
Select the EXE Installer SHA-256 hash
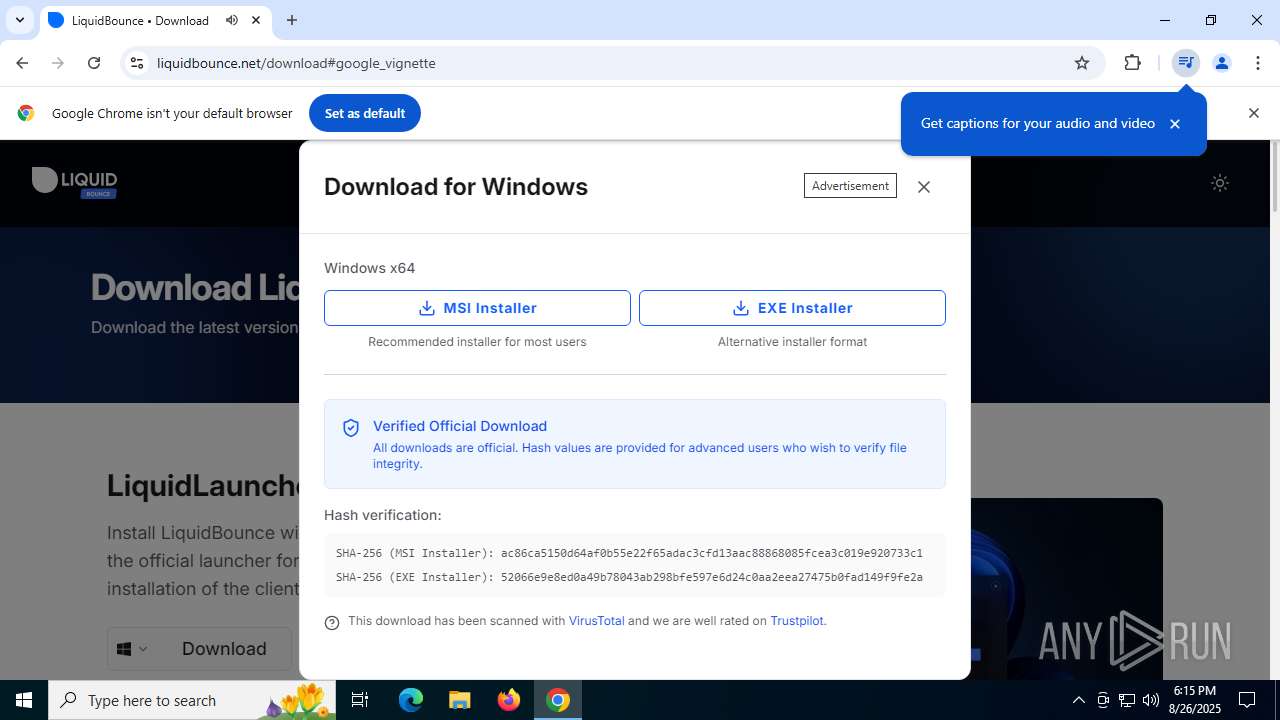tap(711, 577)
